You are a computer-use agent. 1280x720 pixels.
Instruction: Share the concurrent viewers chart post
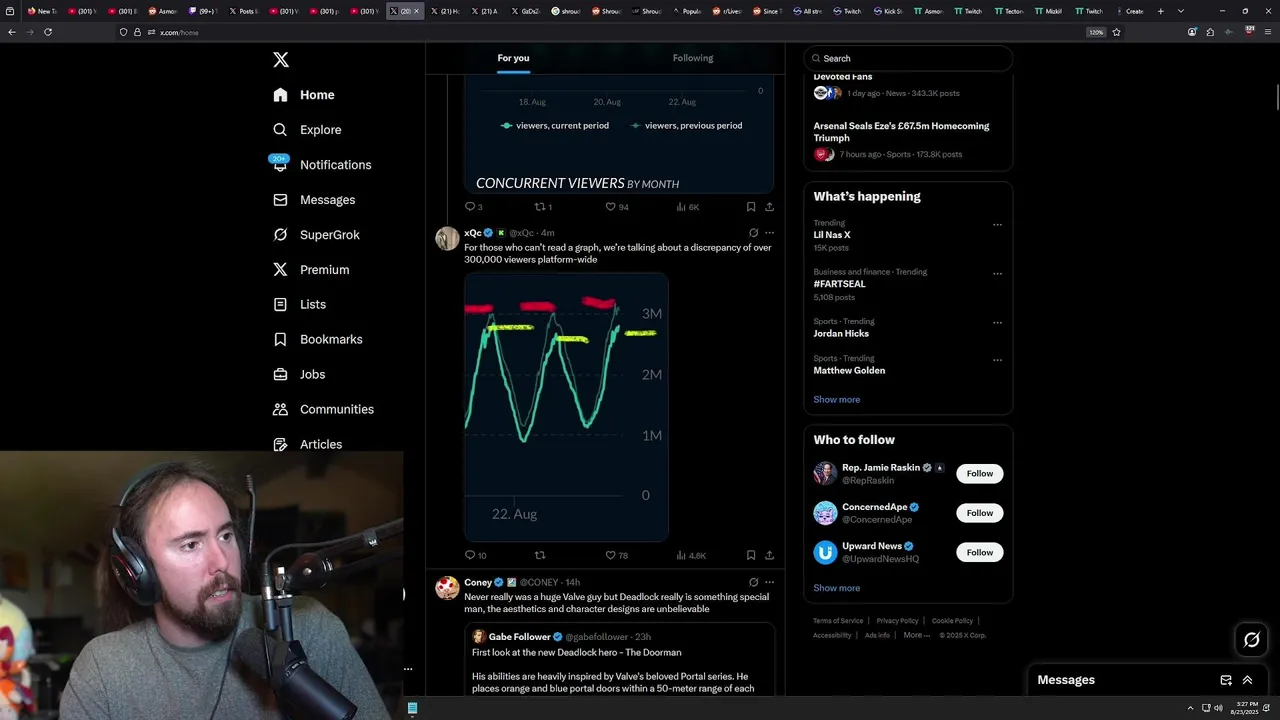tap(769, 207)
